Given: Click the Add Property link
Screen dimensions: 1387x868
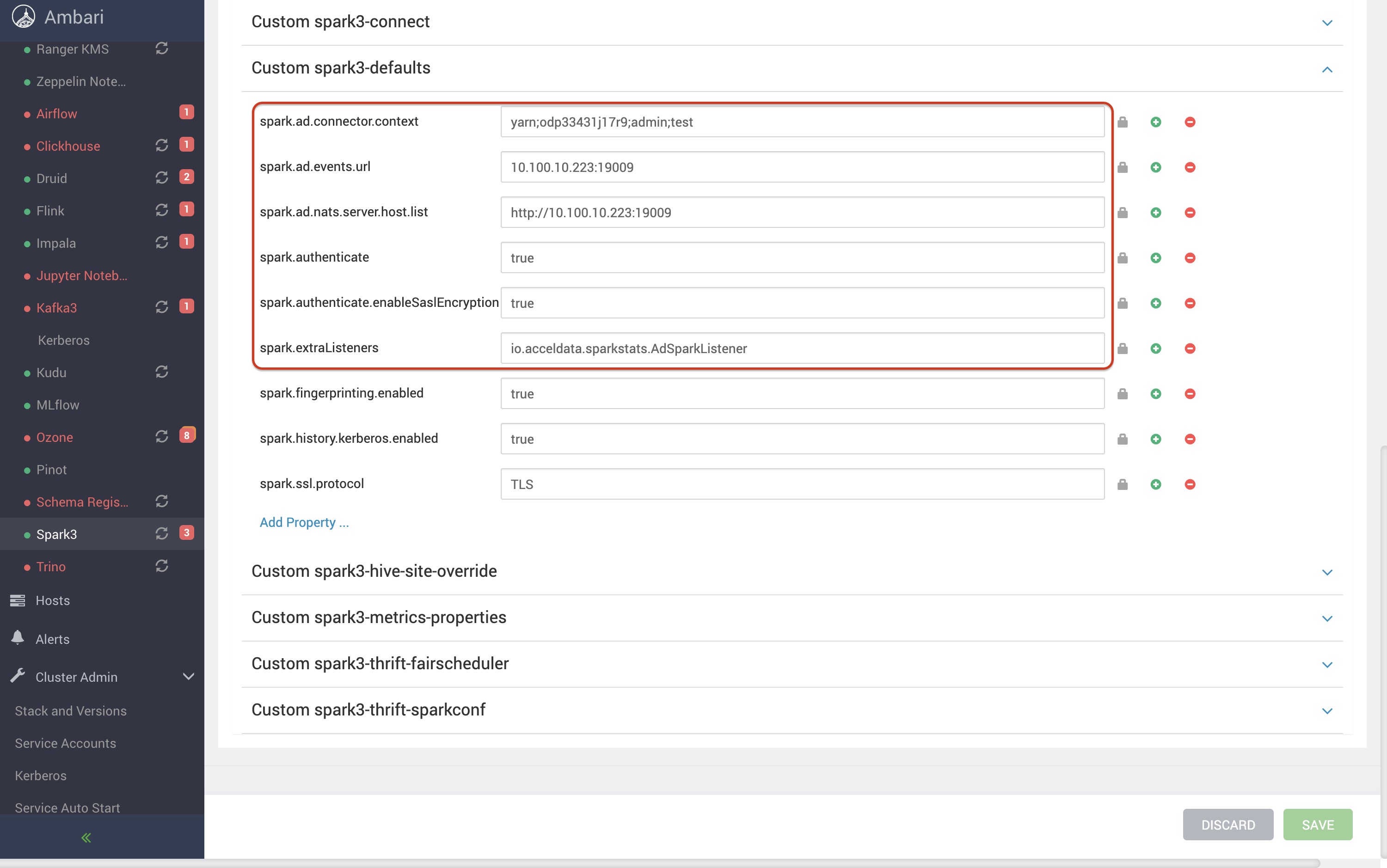Looking at the screenshot, I should point(304,522).
